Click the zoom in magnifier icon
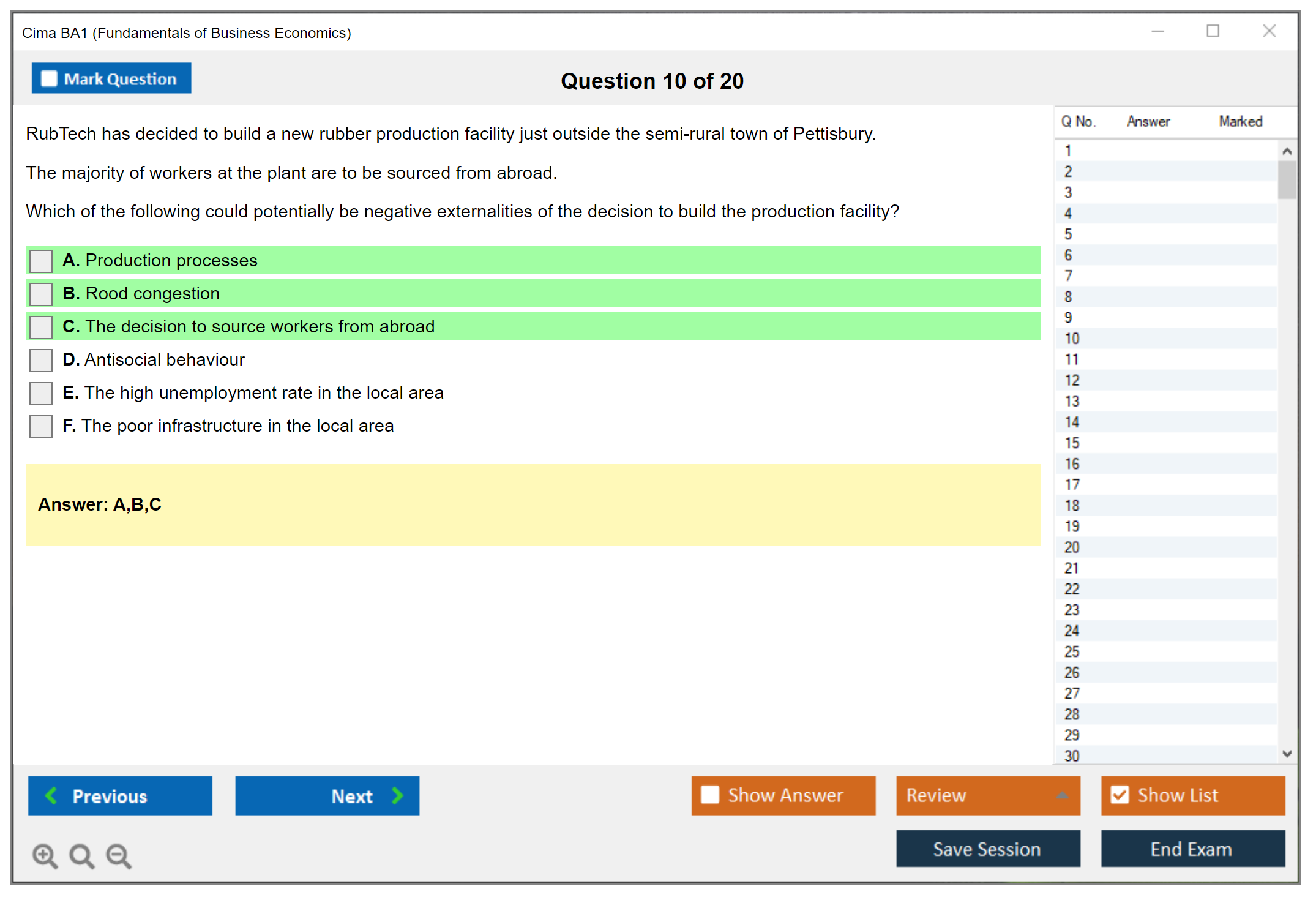This screenshot has width=1316, height=900. click(x=45, y=855)
